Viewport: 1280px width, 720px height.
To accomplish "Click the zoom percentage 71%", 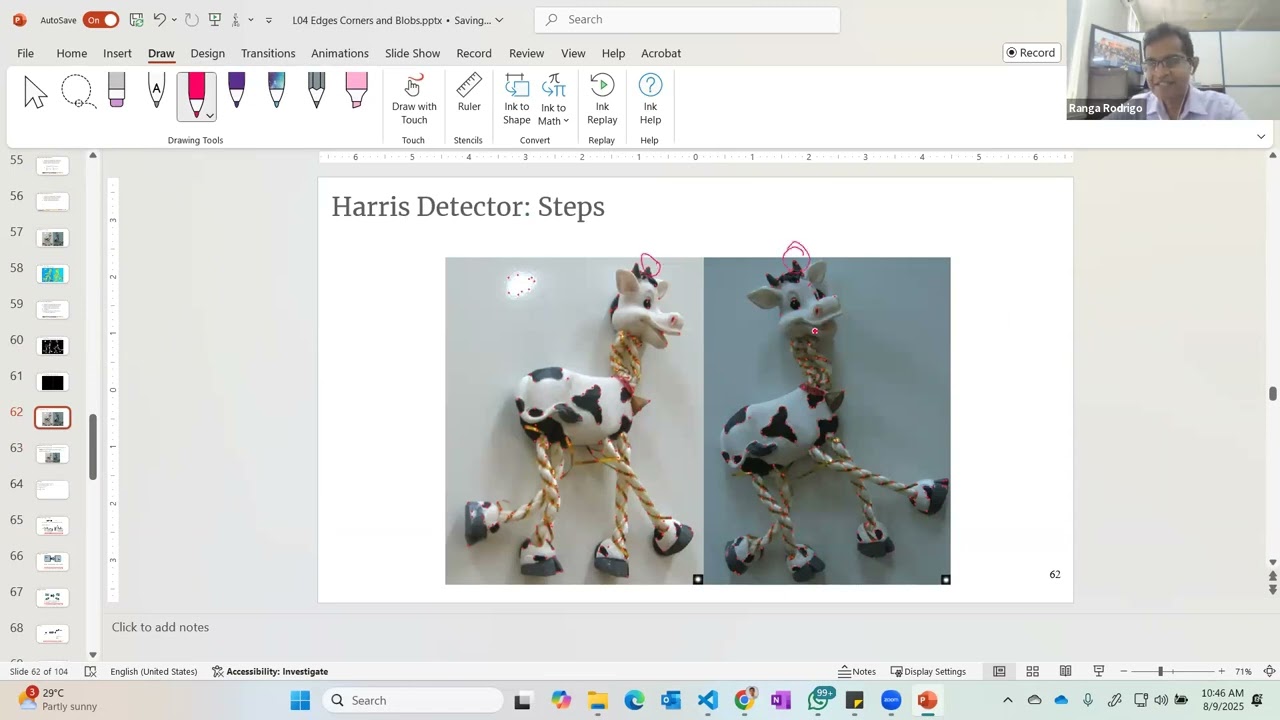I will point(1244,671).
